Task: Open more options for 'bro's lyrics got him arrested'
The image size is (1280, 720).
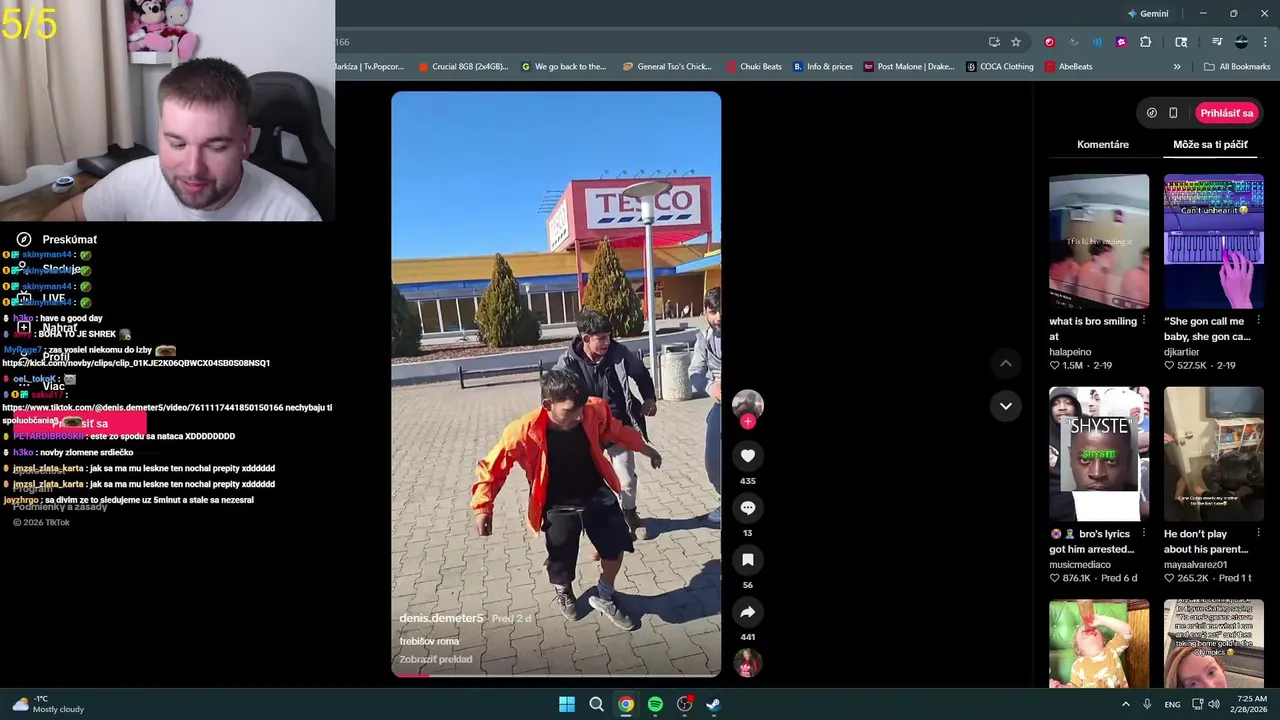Action: coord(1143,533)
